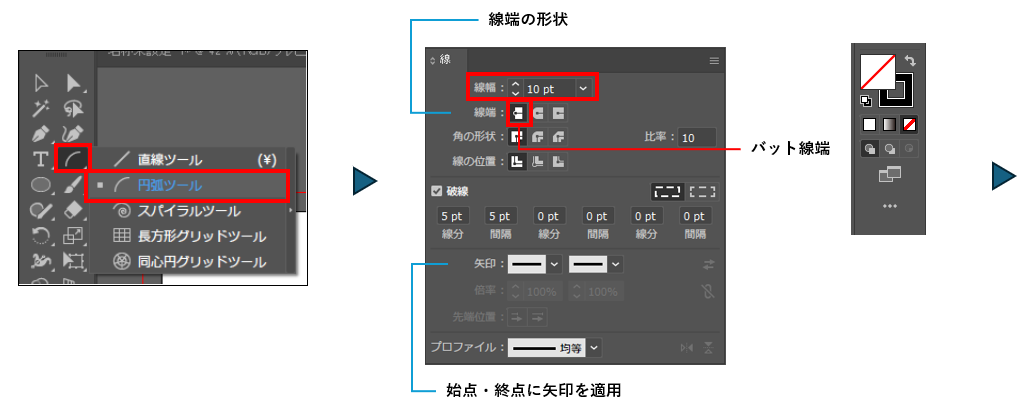Viewport: 1022px width, 409px height.
Task: Choose the miter join corner icon
Action: click(519, 137)
